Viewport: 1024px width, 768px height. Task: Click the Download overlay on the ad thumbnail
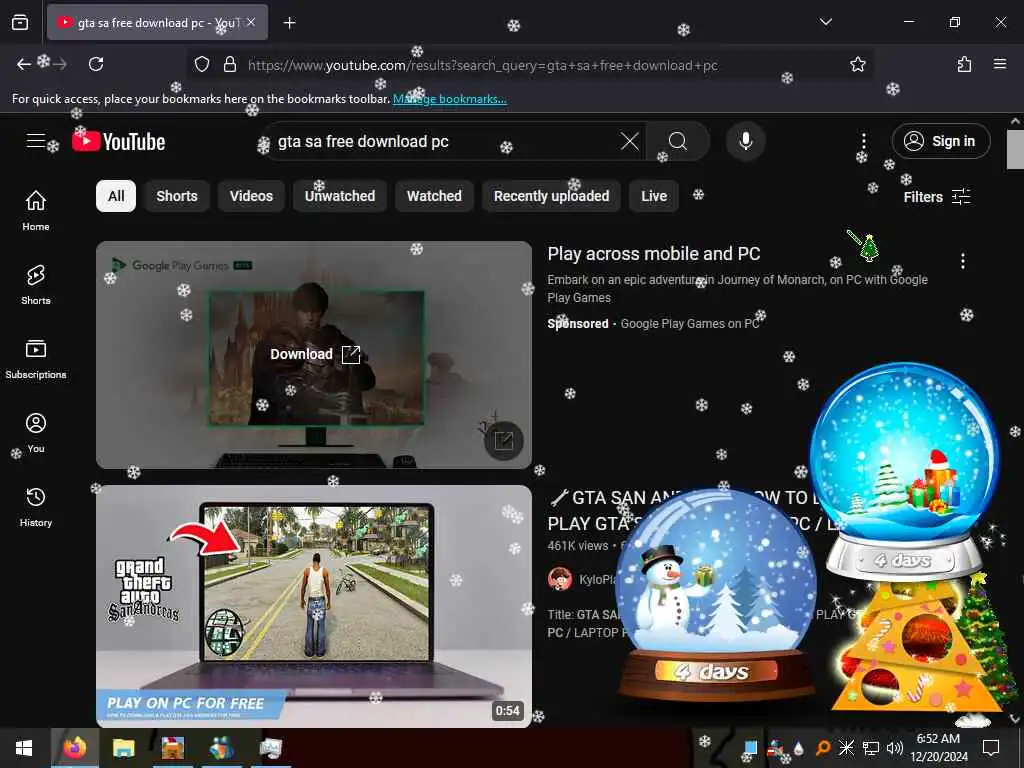click(x=315, y=354)
